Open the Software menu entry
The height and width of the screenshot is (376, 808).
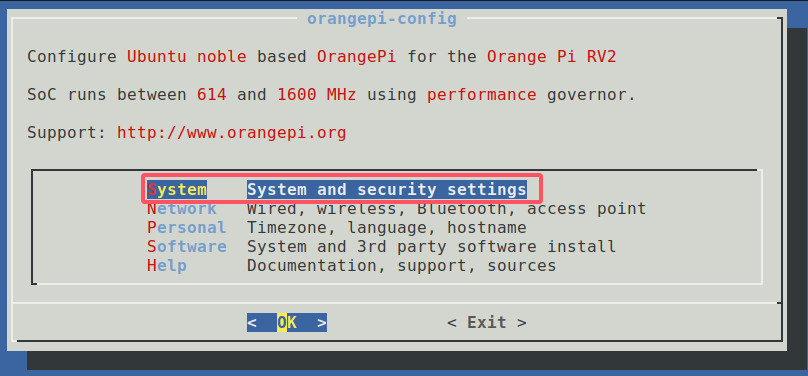[x=187, y=246]
